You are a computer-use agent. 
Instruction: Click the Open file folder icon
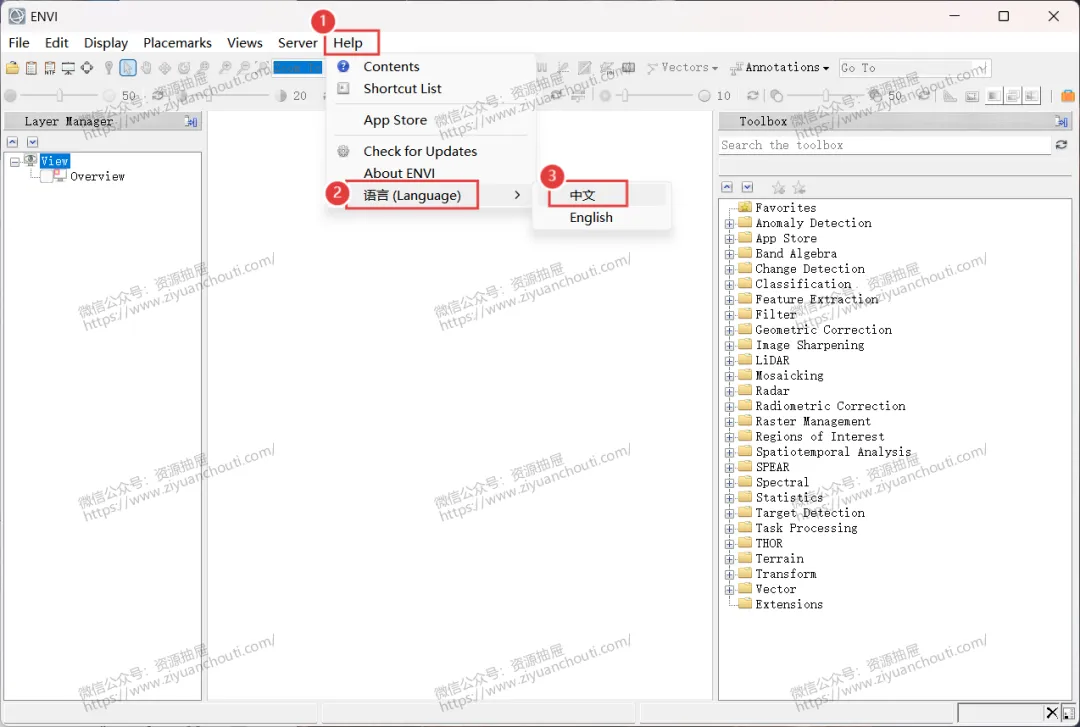pos(12,68)
